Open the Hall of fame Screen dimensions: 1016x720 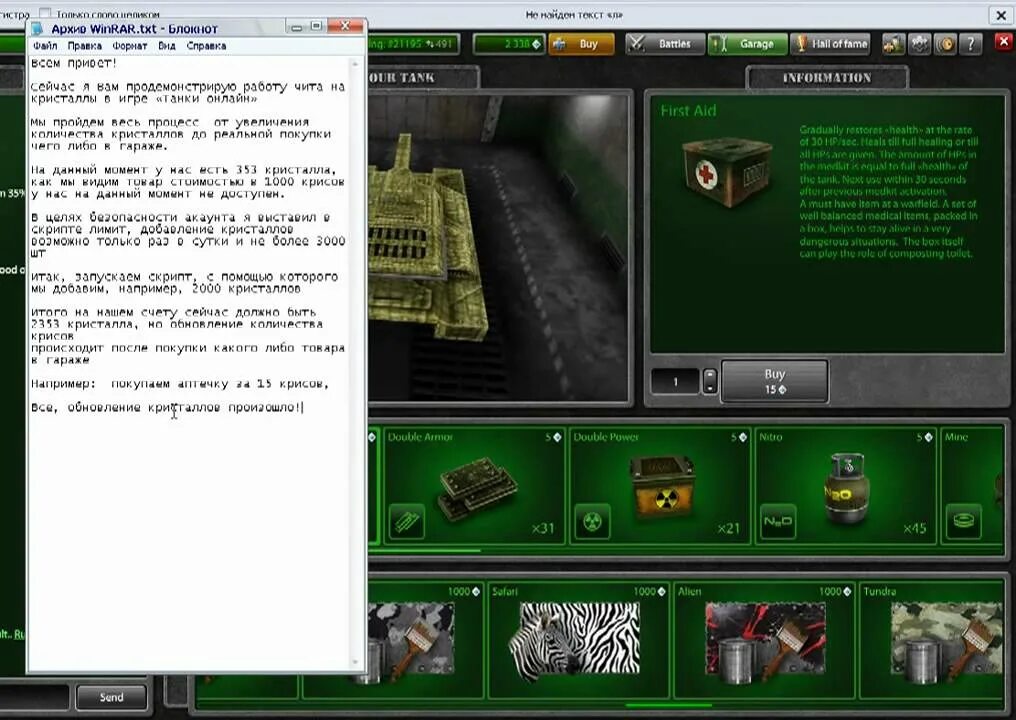[x=831, y=44]
